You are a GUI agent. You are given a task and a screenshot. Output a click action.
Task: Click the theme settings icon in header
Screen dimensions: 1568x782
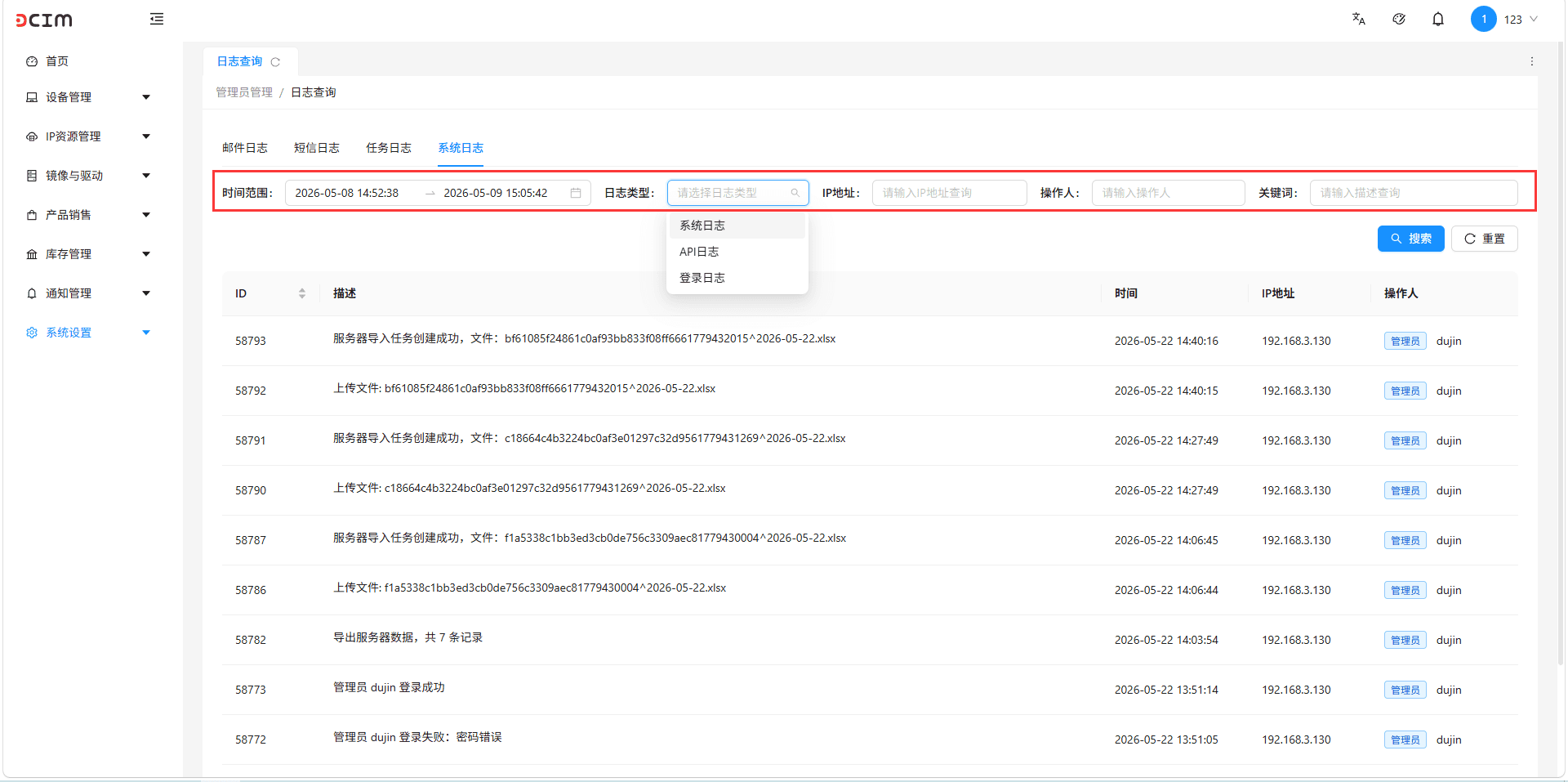tap(1399, 19)
